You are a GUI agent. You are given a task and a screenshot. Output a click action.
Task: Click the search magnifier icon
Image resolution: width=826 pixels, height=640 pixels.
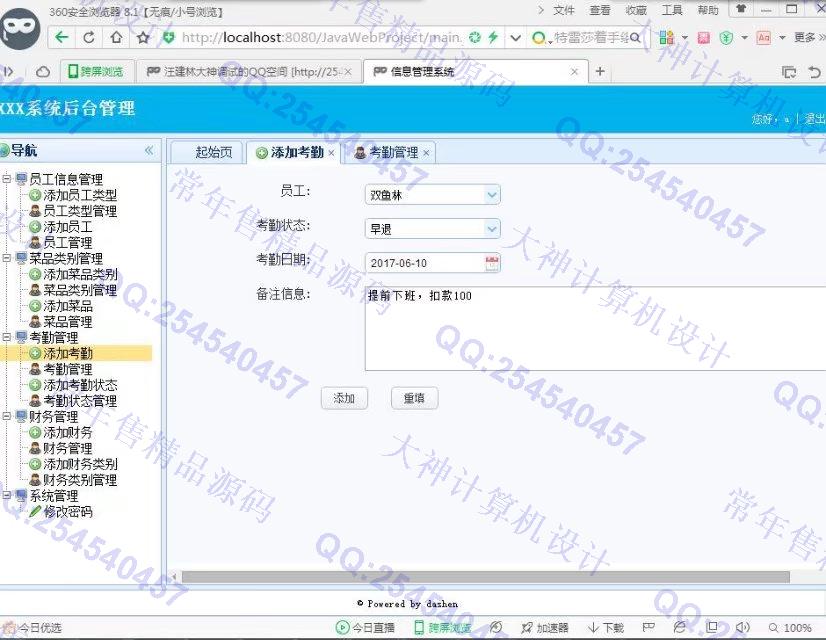[x=635, y=37]
